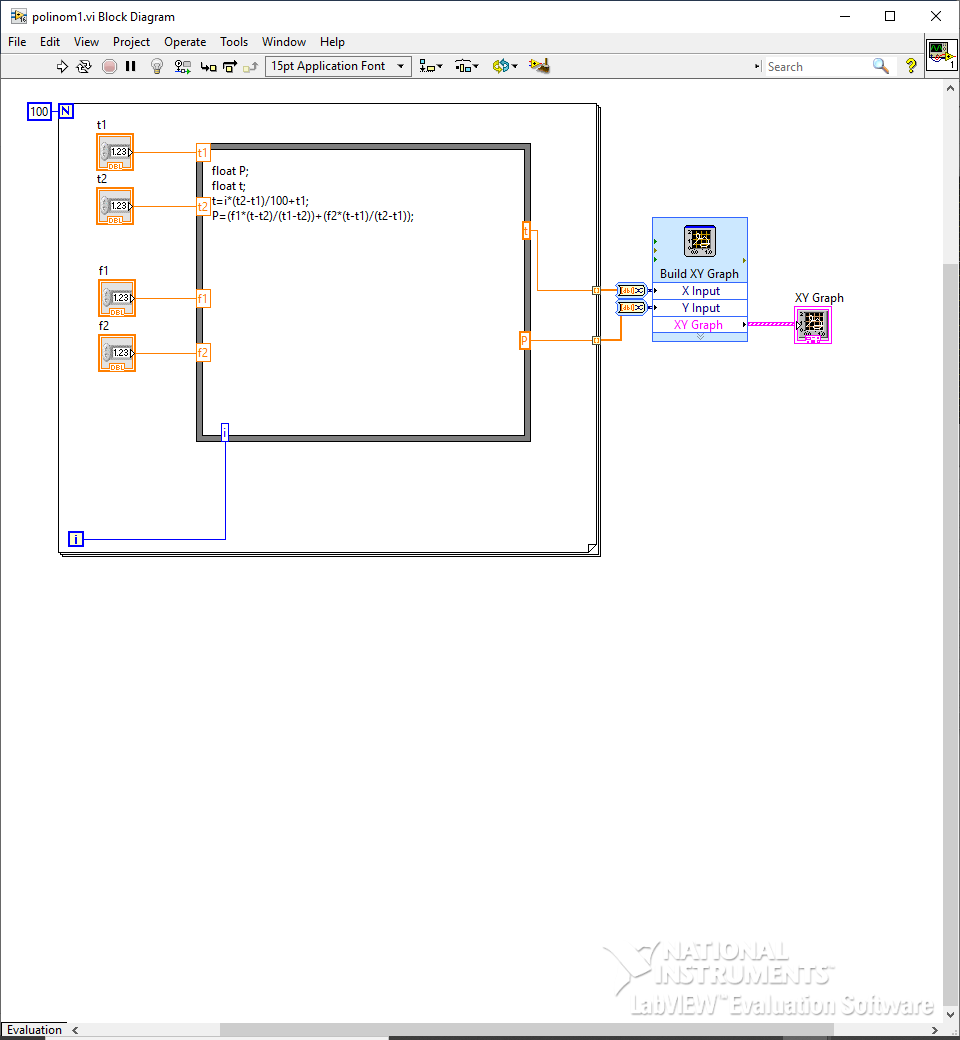Click the Run arrow button
The image size is (960, 1040).
62,66
